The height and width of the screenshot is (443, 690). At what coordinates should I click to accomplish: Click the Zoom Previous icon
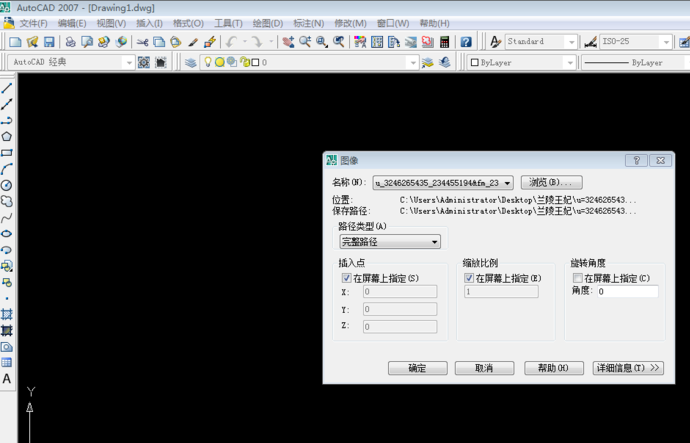tap(338, 42)
